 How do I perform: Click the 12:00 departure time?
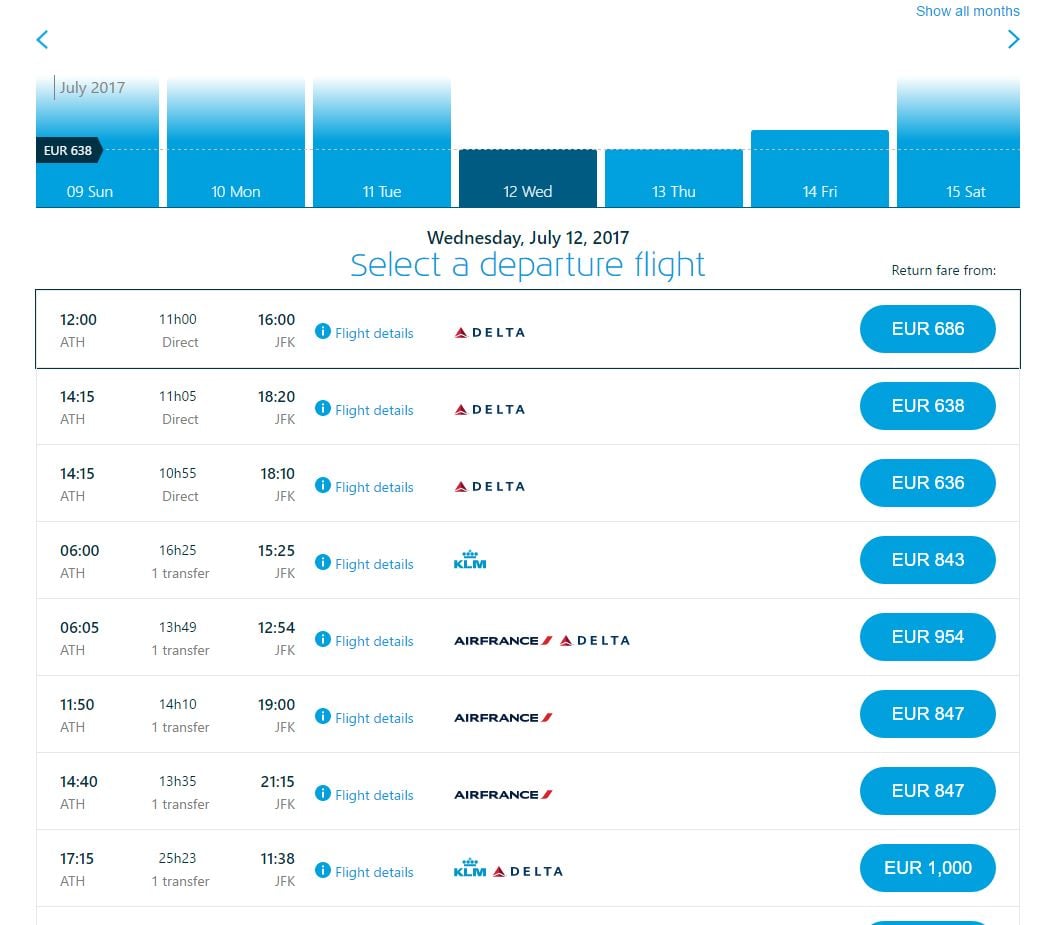tap(78, 320)
